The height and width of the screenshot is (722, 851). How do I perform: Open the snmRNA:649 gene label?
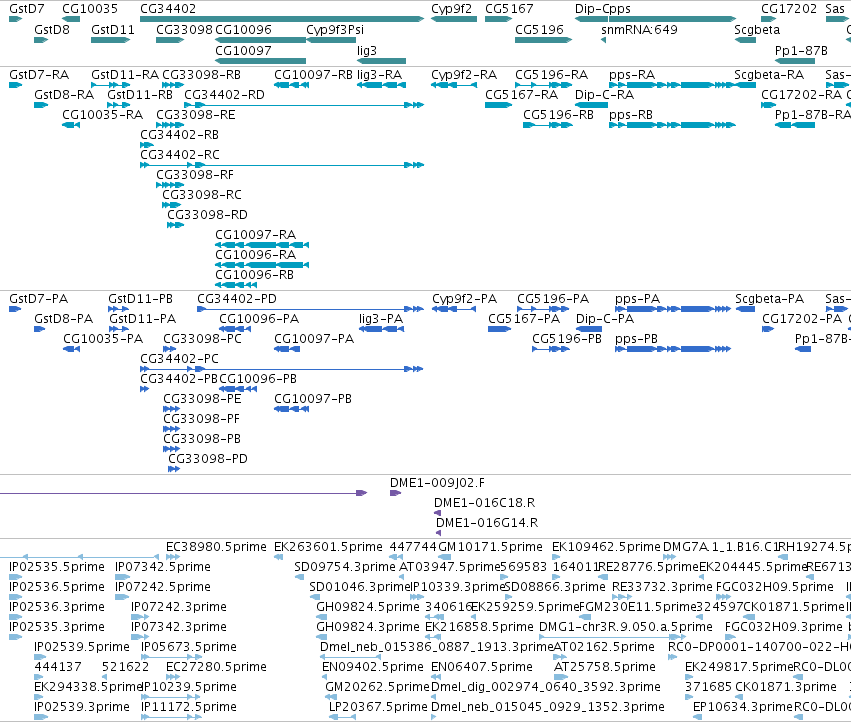click(x=639, y=29)
